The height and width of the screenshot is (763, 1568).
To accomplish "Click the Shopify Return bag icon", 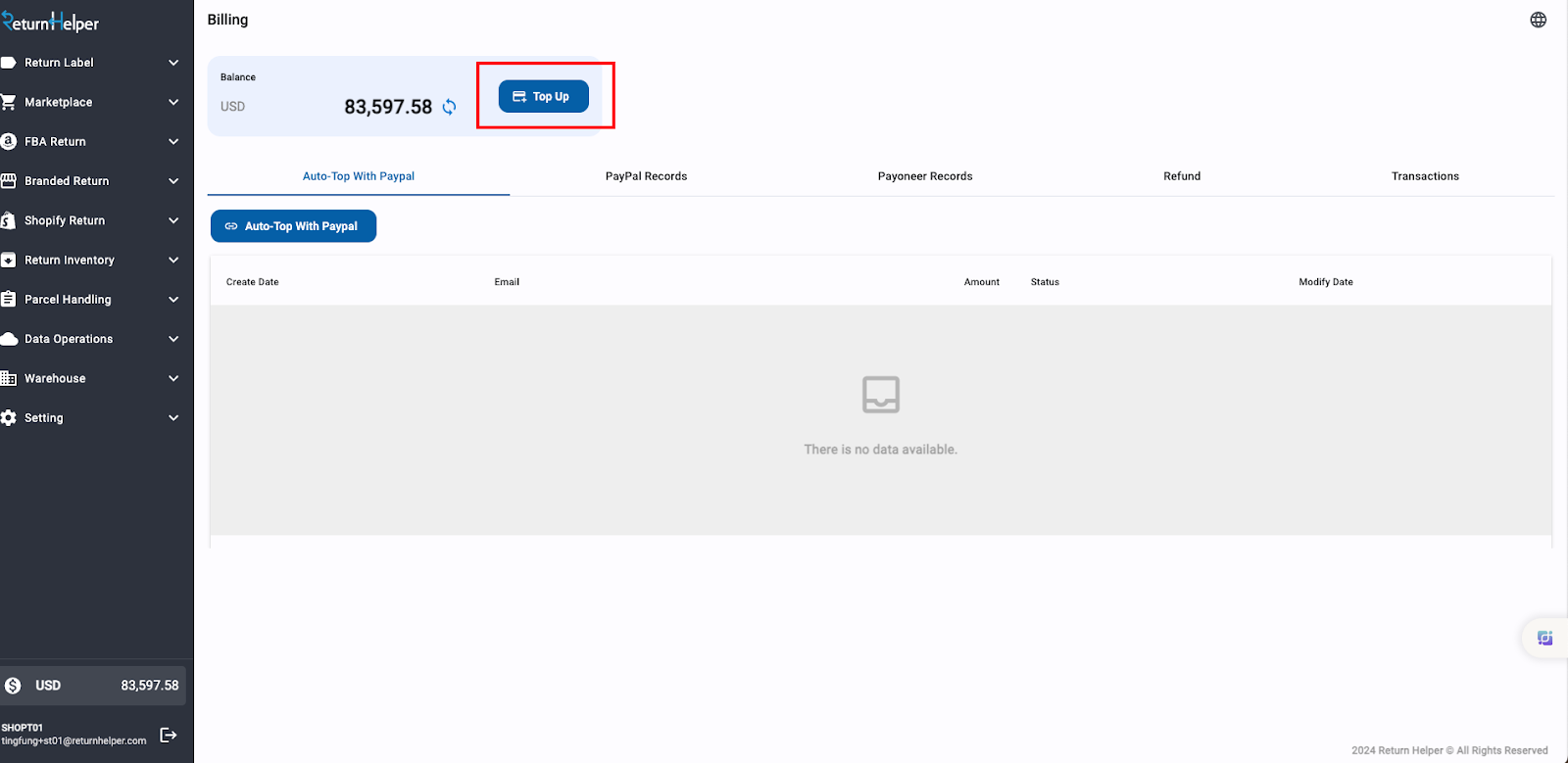I will 9,220.
